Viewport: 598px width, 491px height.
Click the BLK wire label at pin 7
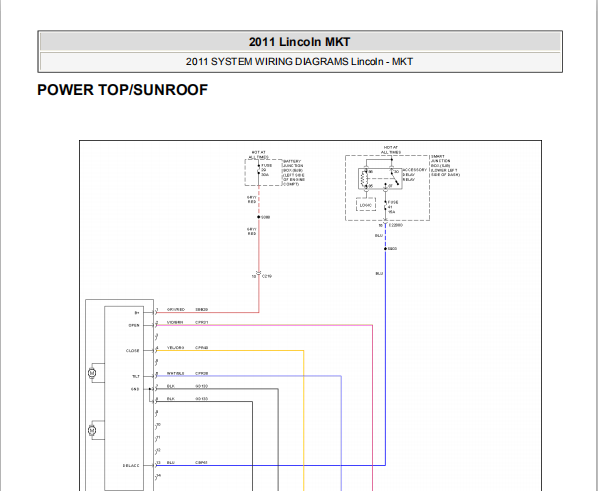(x=170, y=386)
